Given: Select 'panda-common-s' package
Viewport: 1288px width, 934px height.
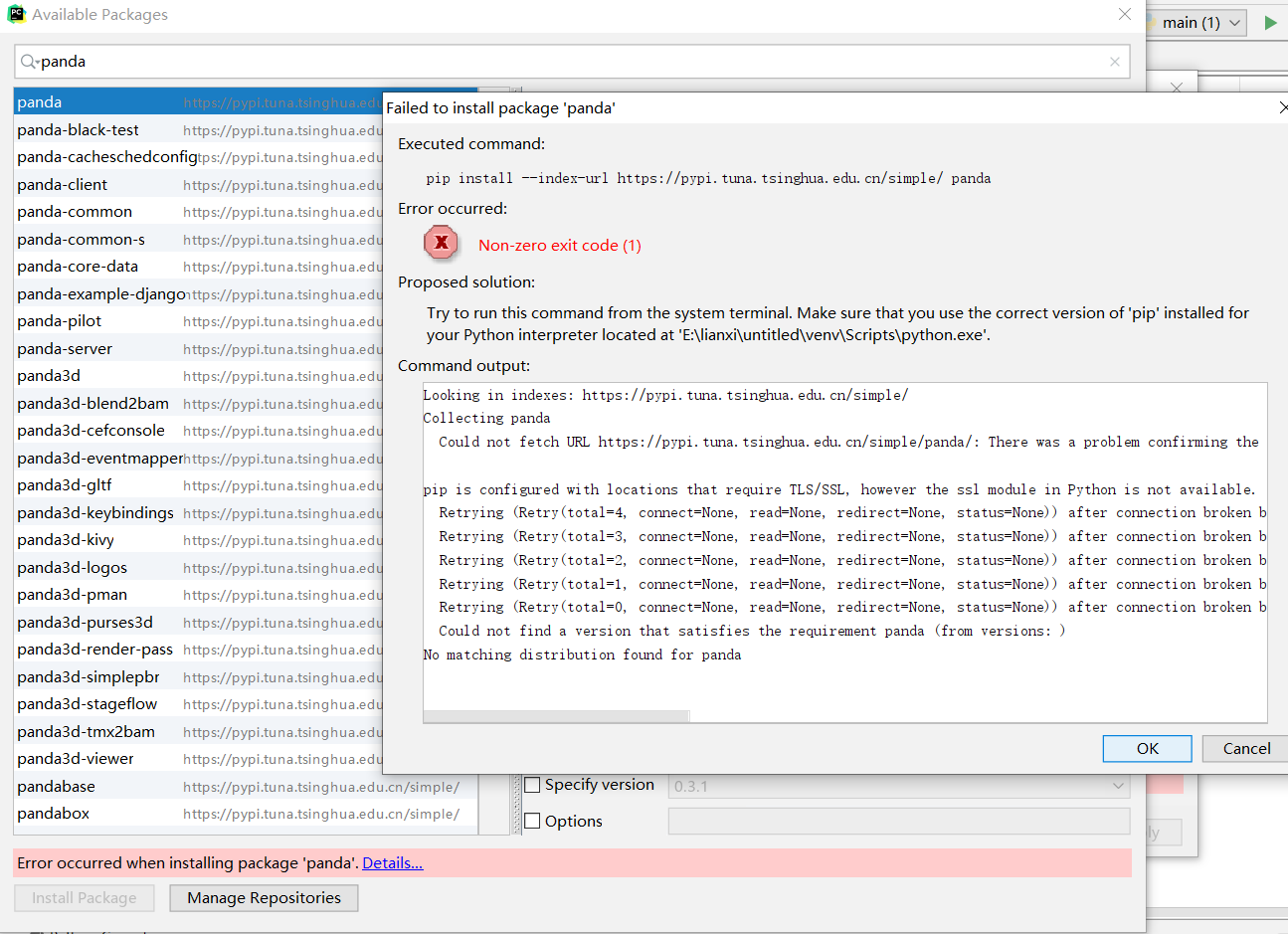Looking at the screenshot, I should pyautogui.click(x=198, y=240).
